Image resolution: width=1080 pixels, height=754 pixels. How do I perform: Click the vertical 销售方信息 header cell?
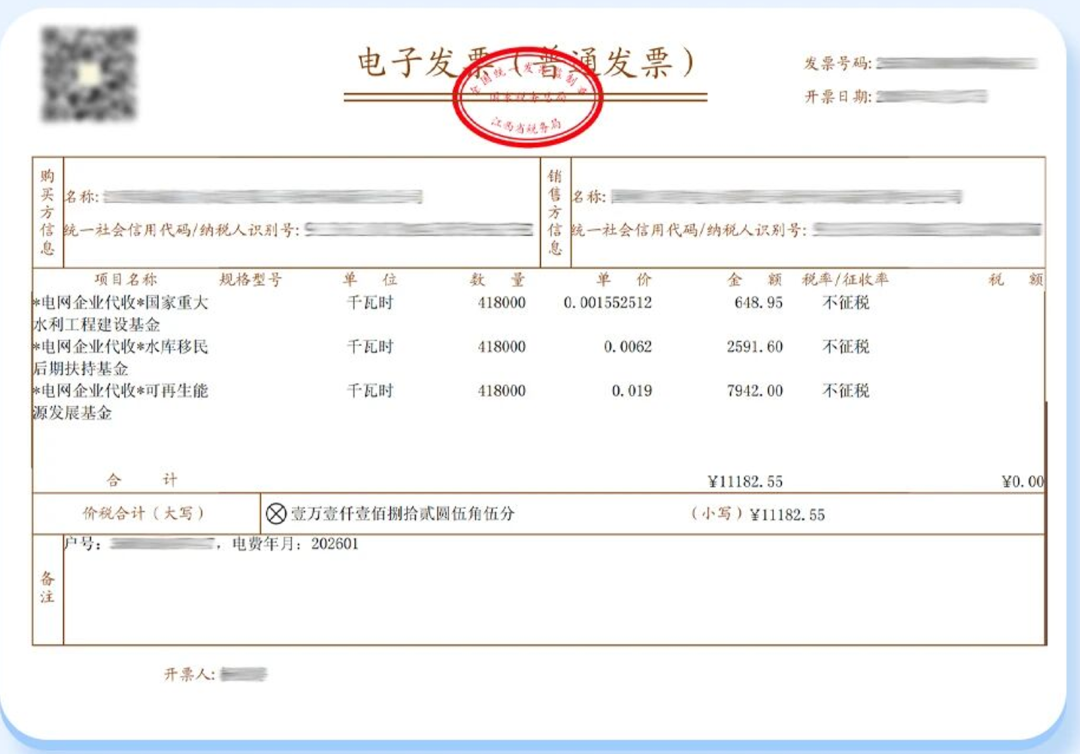[x=556, y=211]
